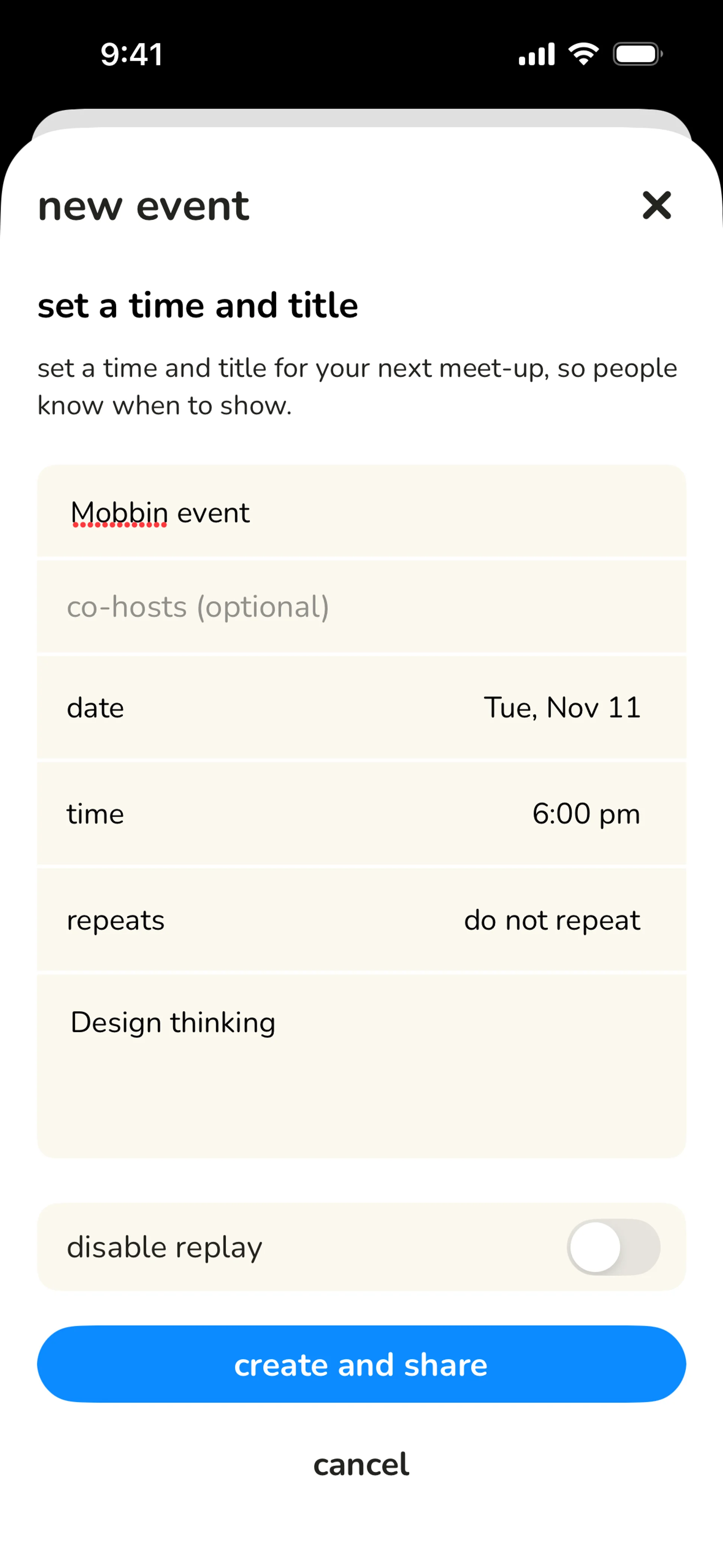The width and height of the screenshot is (723, 1568).
Task: Tap the "disable replay" label text
Action: (164, 1247)
